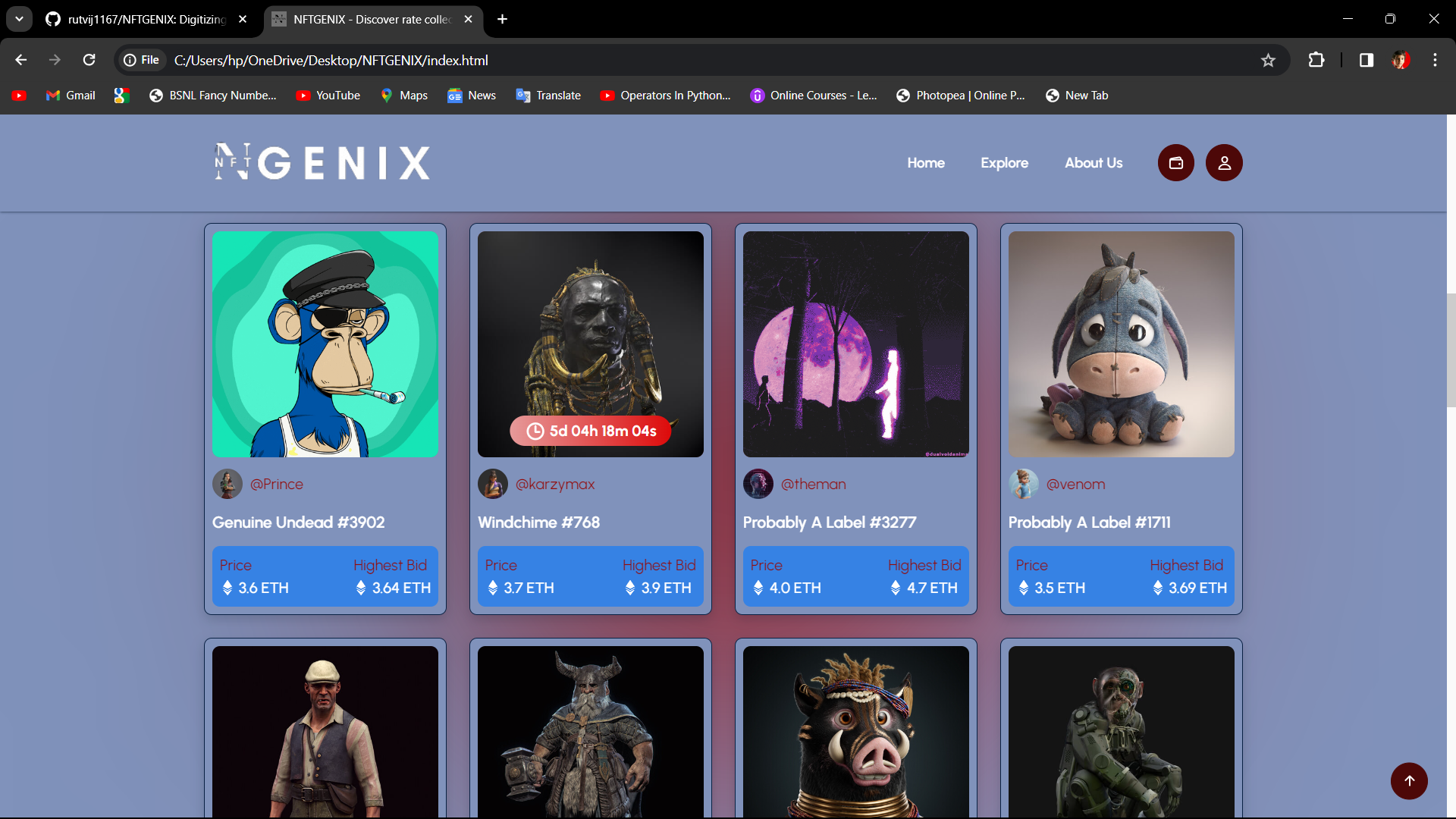Open the browser extensions puzzle icon
1456x819 pixels.
pos(1316,60)
